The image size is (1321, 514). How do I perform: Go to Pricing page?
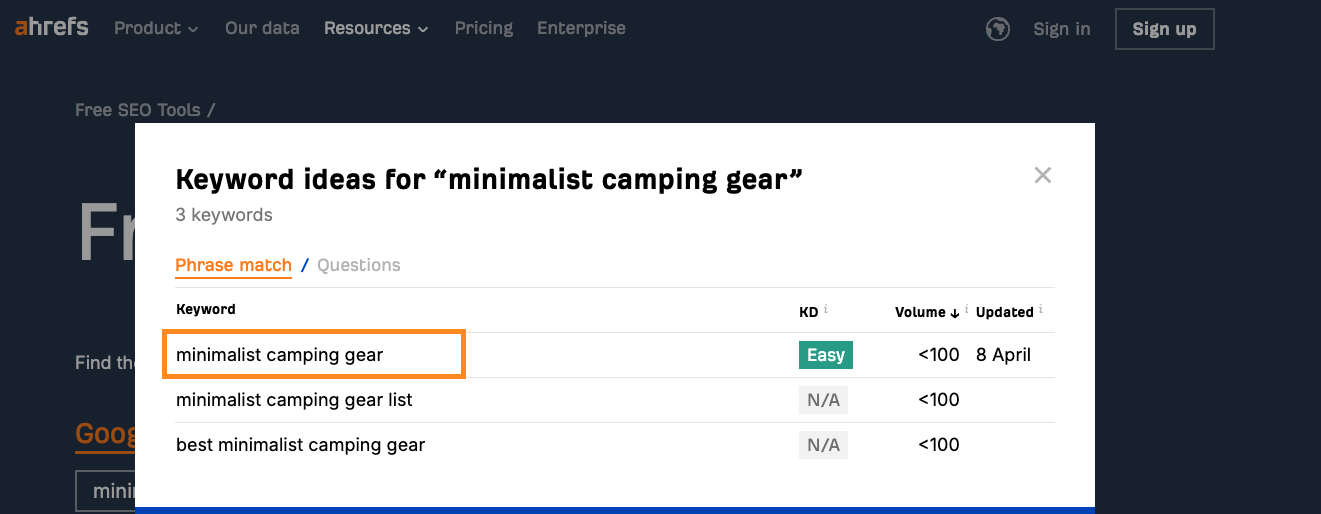pos(483,28)
